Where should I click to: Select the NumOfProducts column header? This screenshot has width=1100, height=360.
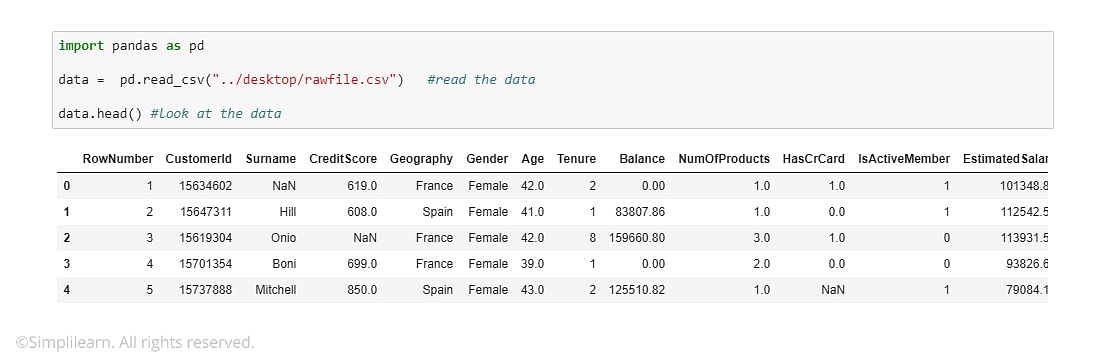(724, 159)
